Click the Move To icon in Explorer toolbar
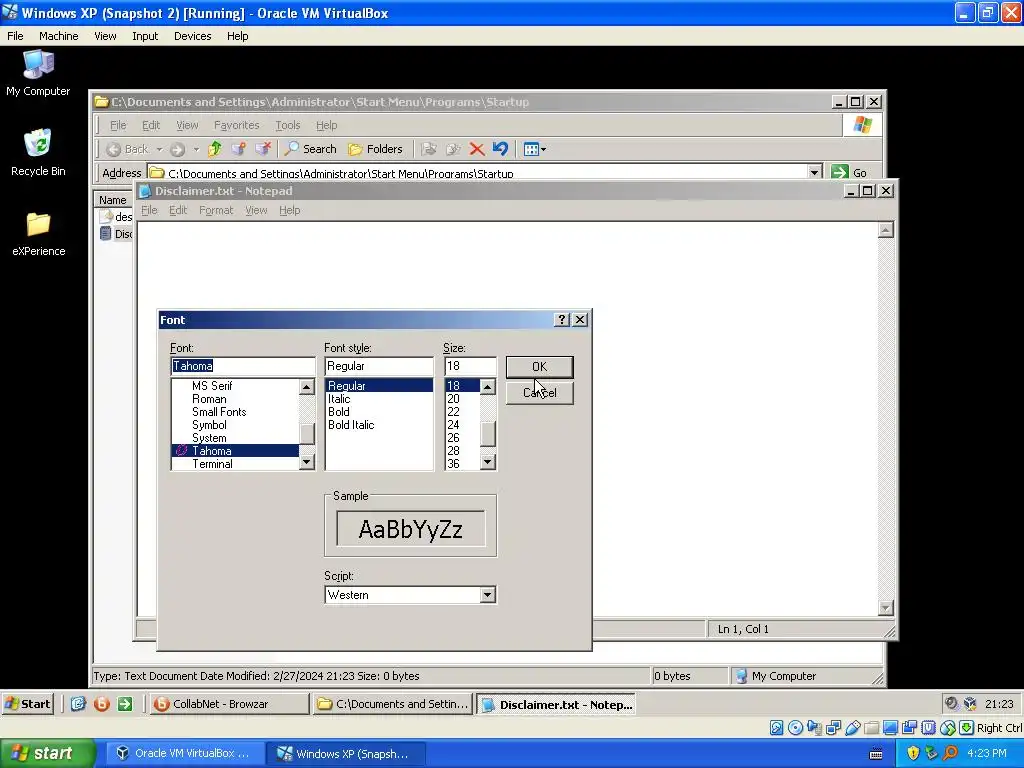This screenshot has height=768, width=1024. pyautogui.click(x=428, y=149)
